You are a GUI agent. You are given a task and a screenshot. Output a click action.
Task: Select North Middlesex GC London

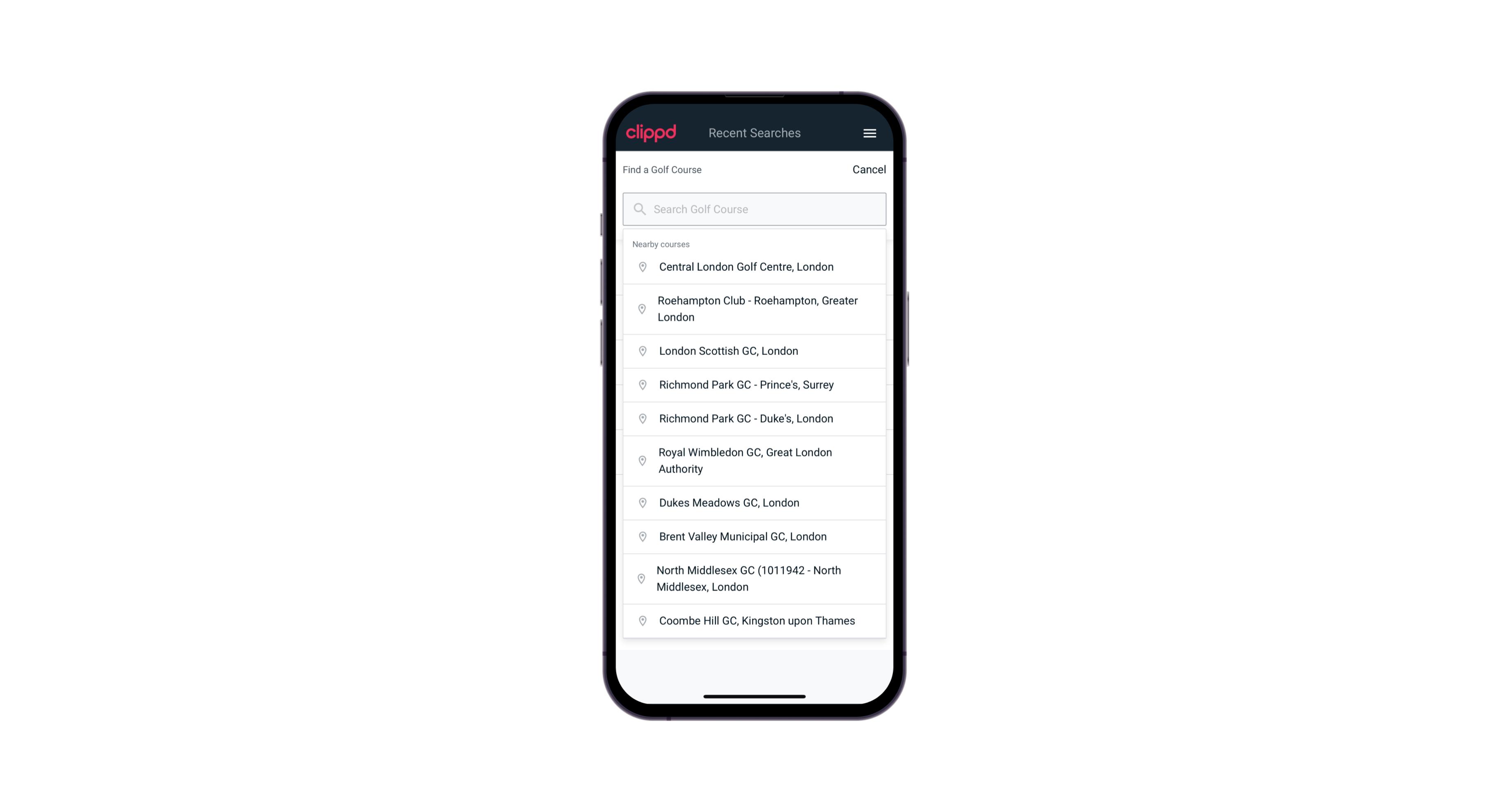(x=754, y=578)
